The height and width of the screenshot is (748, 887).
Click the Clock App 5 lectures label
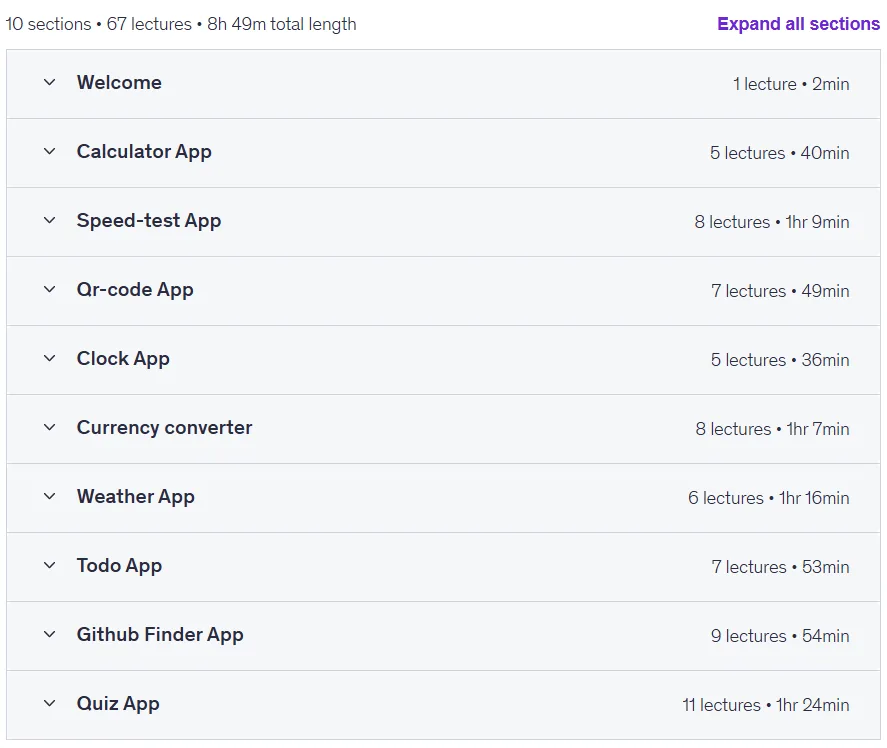click(748, 360)
